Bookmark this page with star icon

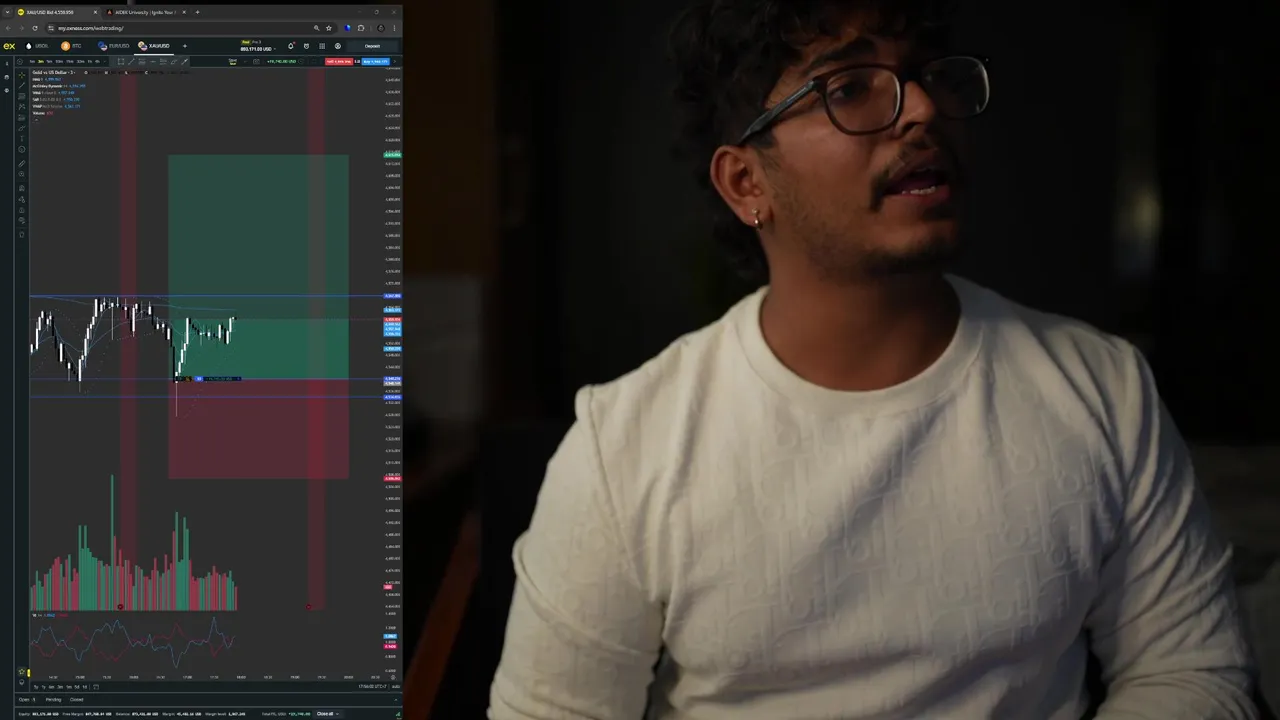point(329,28)
